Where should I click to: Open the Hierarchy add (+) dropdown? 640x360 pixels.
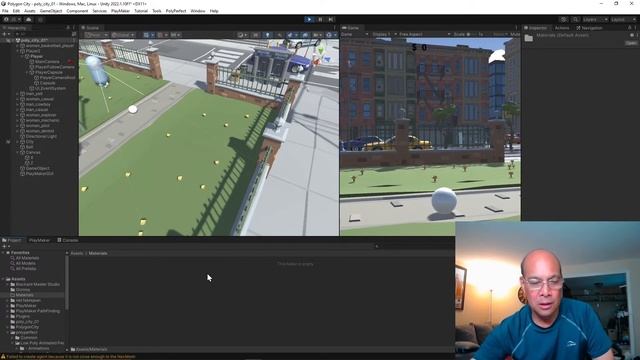click(x=5, y=34)
